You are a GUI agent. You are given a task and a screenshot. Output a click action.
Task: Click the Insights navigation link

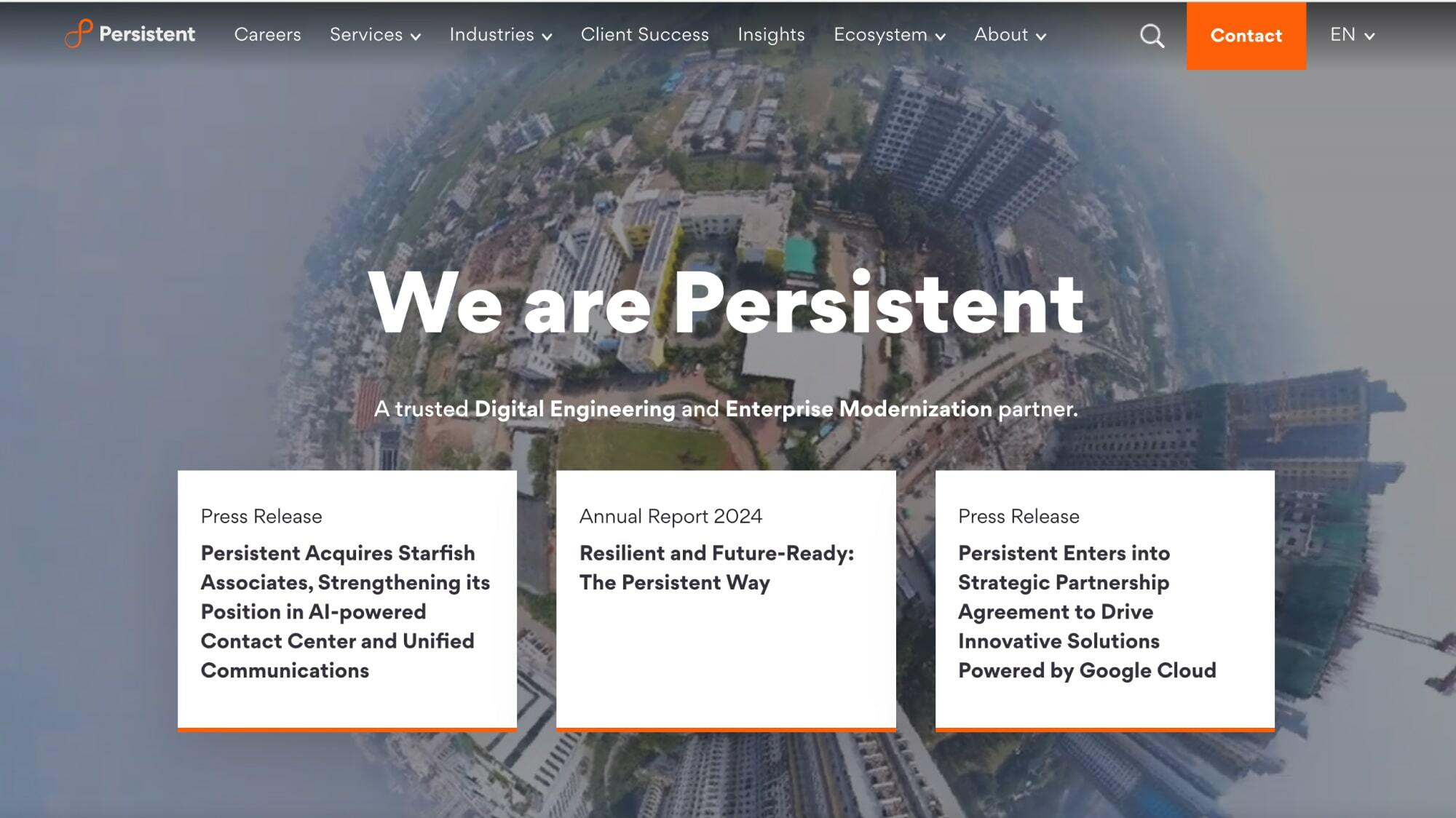(x=770, y=35)
